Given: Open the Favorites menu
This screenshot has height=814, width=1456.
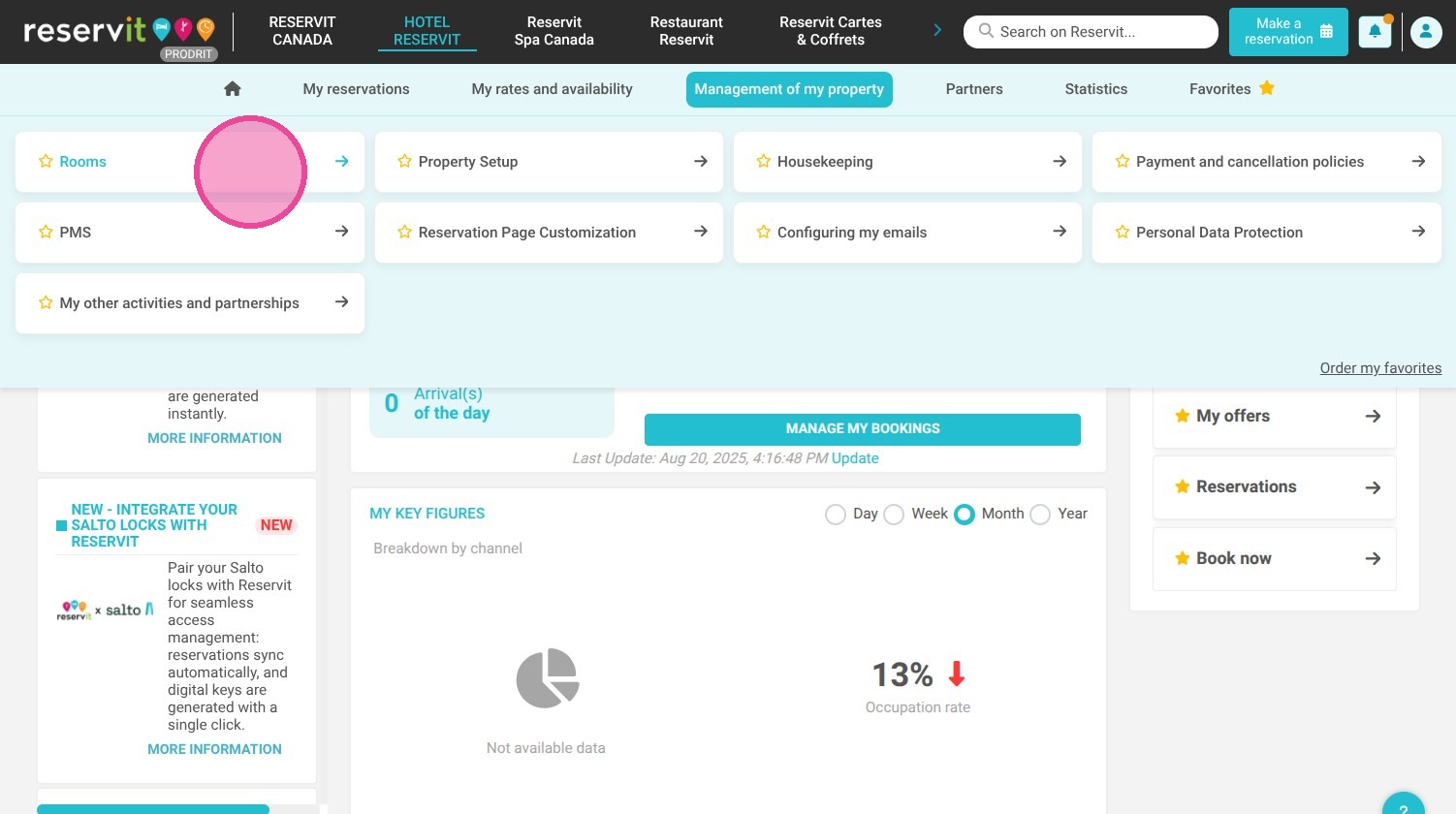Looking at the screenshot, I should point(1231,89).
